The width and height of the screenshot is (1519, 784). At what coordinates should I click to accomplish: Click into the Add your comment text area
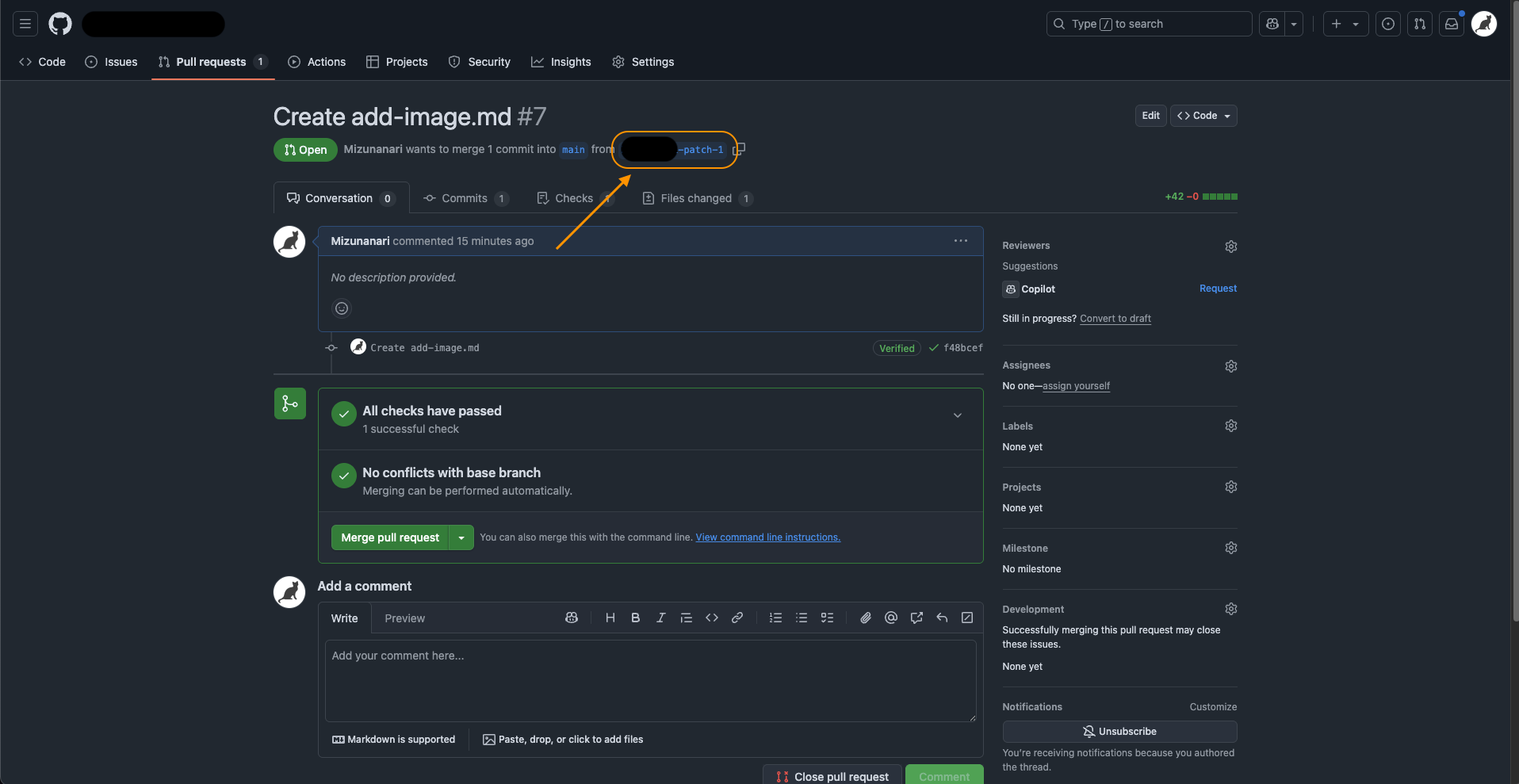[x=650, y=680]
